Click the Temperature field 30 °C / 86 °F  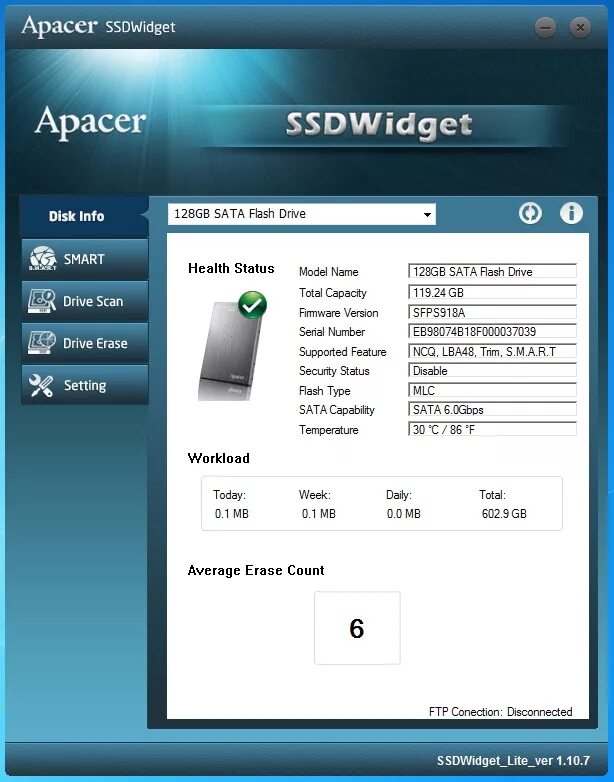pyautogui.click(x=492, y=429)
